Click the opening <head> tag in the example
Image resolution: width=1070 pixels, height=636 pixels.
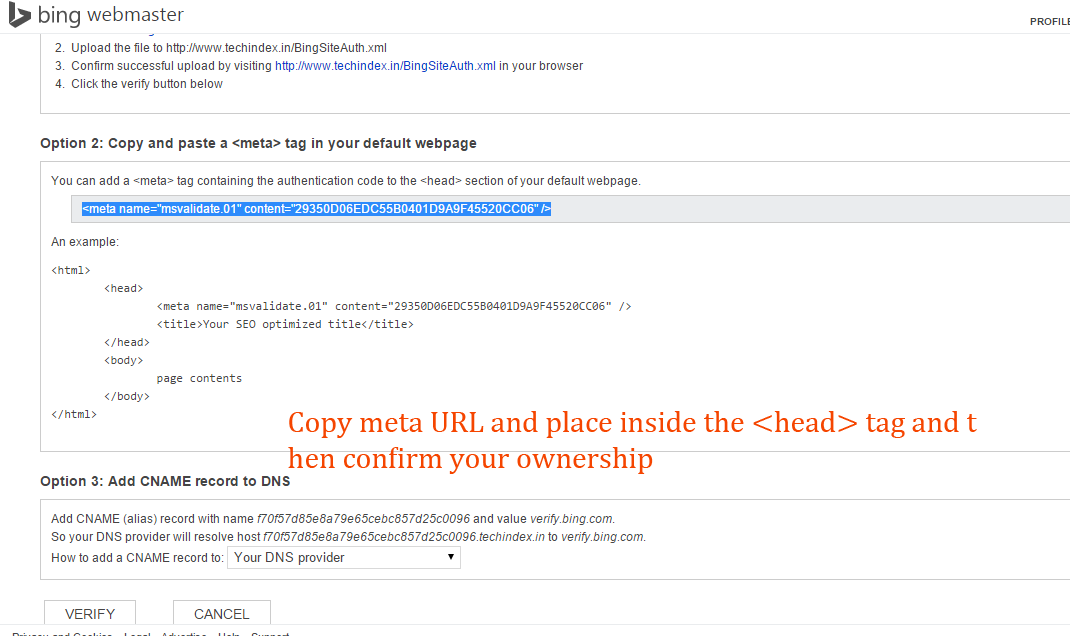point(124,288)
